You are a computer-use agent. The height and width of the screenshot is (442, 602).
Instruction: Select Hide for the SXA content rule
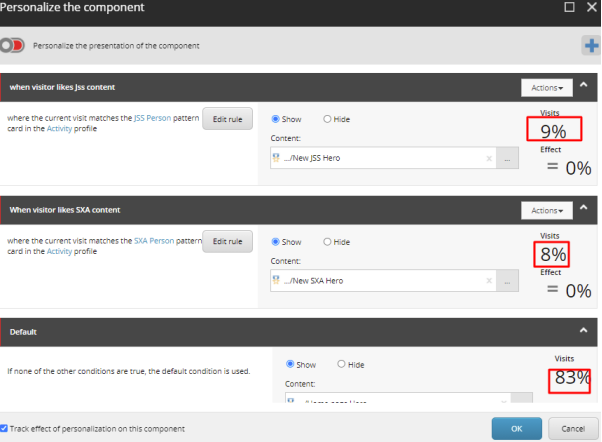(325, 241)
